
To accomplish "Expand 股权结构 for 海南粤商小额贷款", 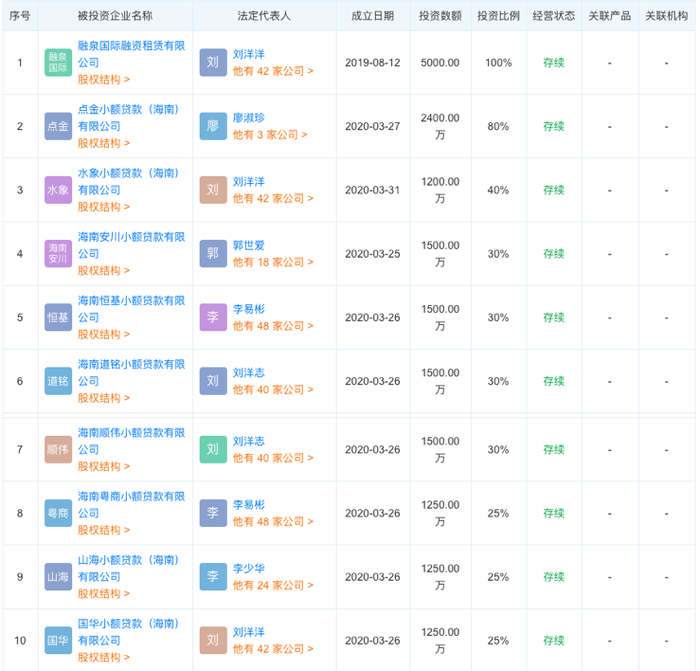I will click(104, 530).
